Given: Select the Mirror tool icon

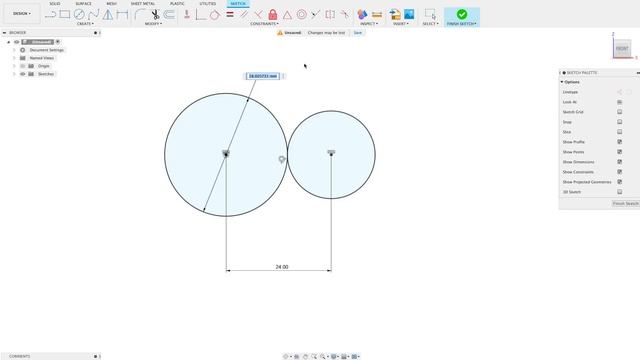Looking at the screenshot, I should (108, 15).
